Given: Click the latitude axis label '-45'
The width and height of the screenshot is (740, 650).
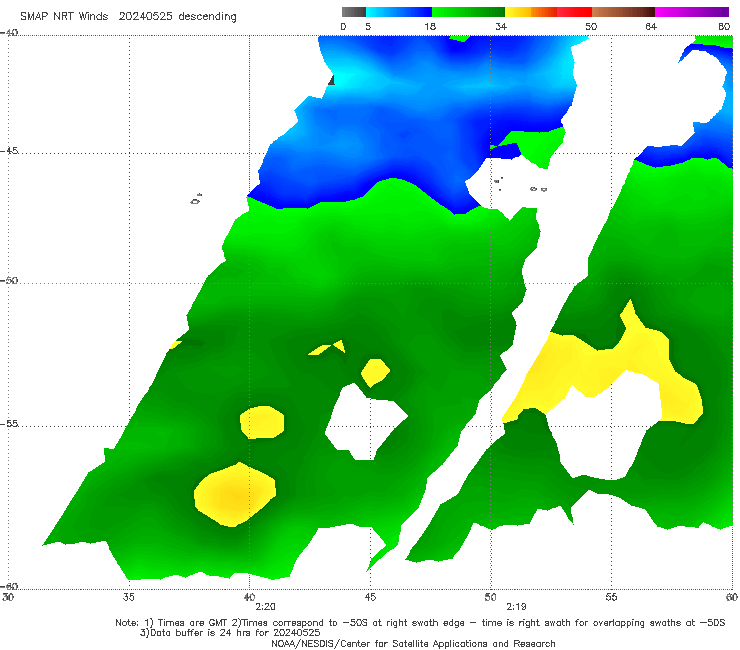Looking at the screenshot, I should (x=9, y=151).
